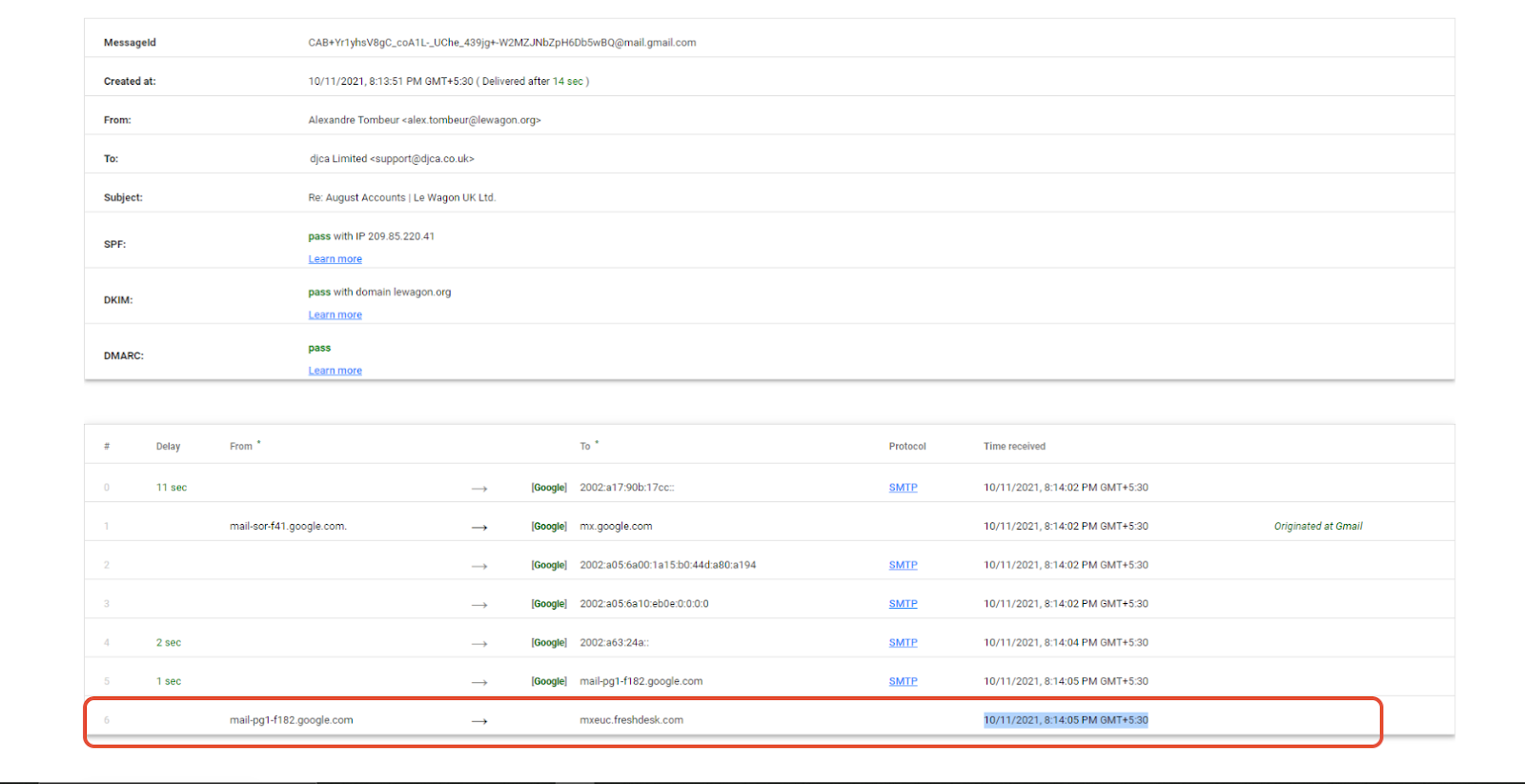Click the 2 sec delay value

pos(169,643)
